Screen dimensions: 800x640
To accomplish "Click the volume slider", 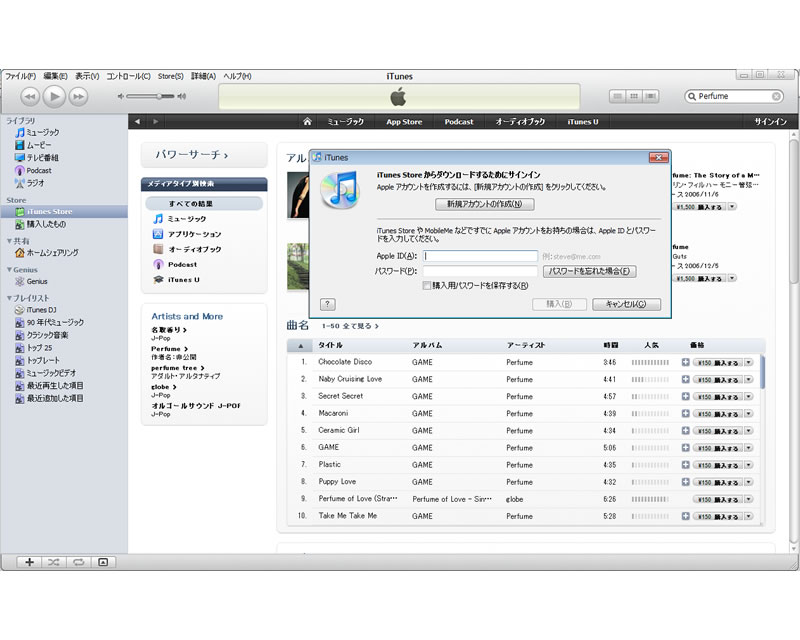I will 158,96.
